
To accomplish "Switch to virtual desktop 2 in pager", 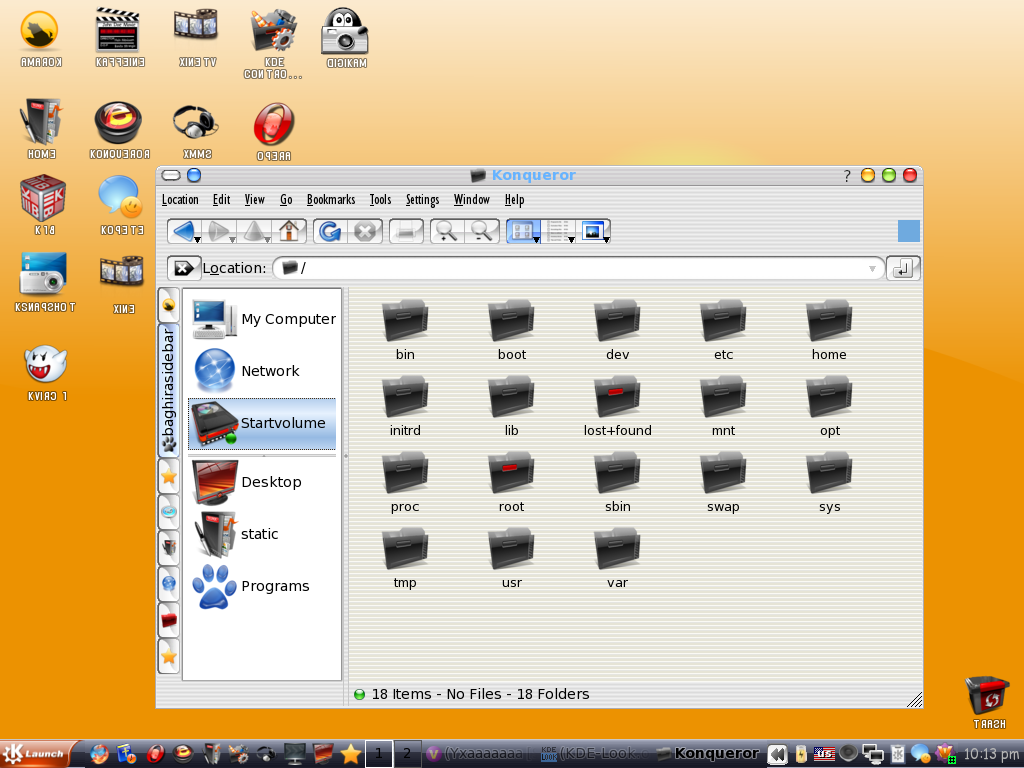I will point(407,754).
